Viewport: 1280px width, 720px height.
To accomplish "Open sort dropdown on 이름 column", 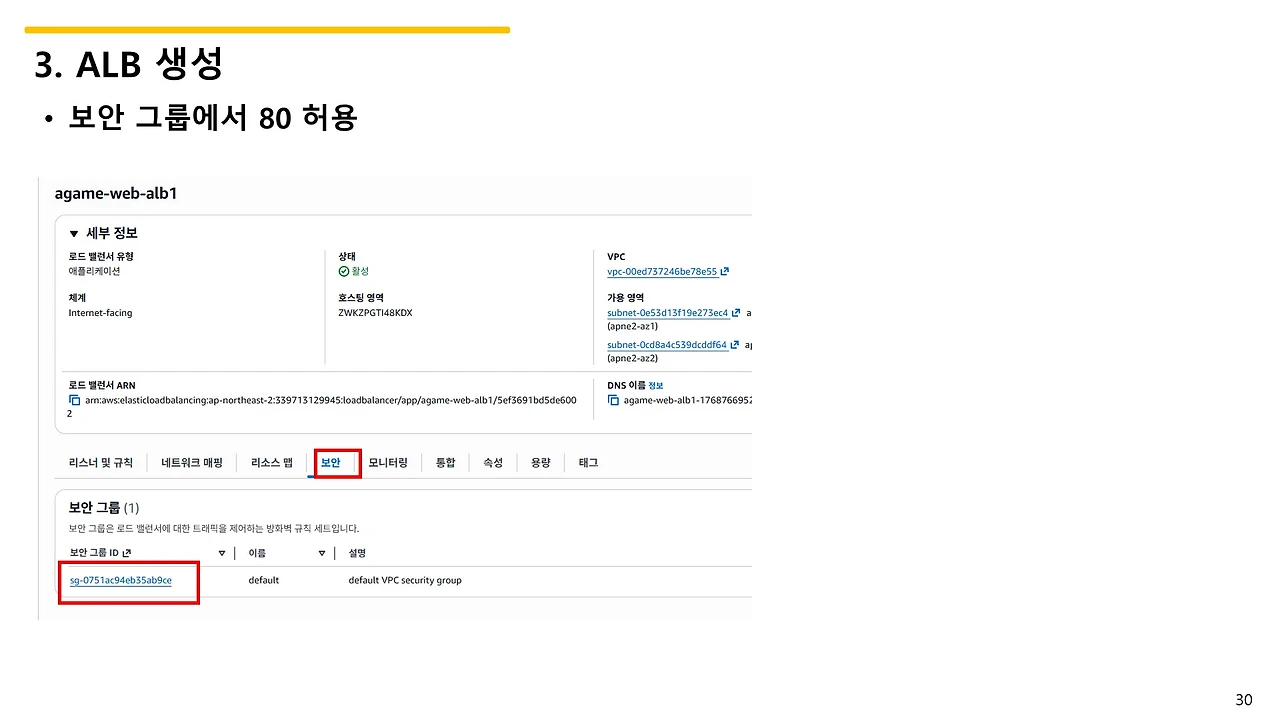I will point(322,553).
